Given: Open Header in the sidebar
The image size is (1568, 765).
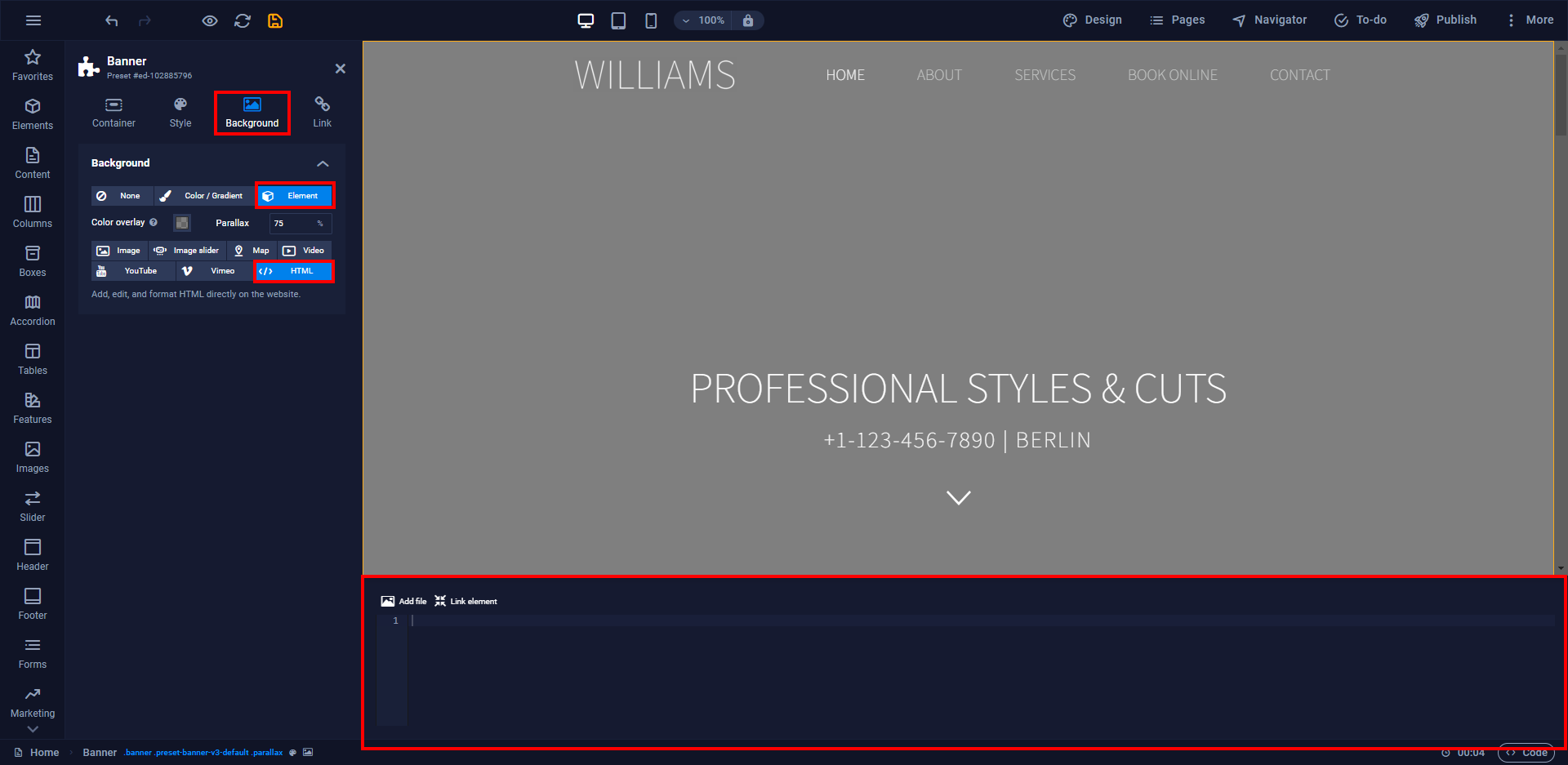Looking at the screenshot, I should click(x=33, y=555).
